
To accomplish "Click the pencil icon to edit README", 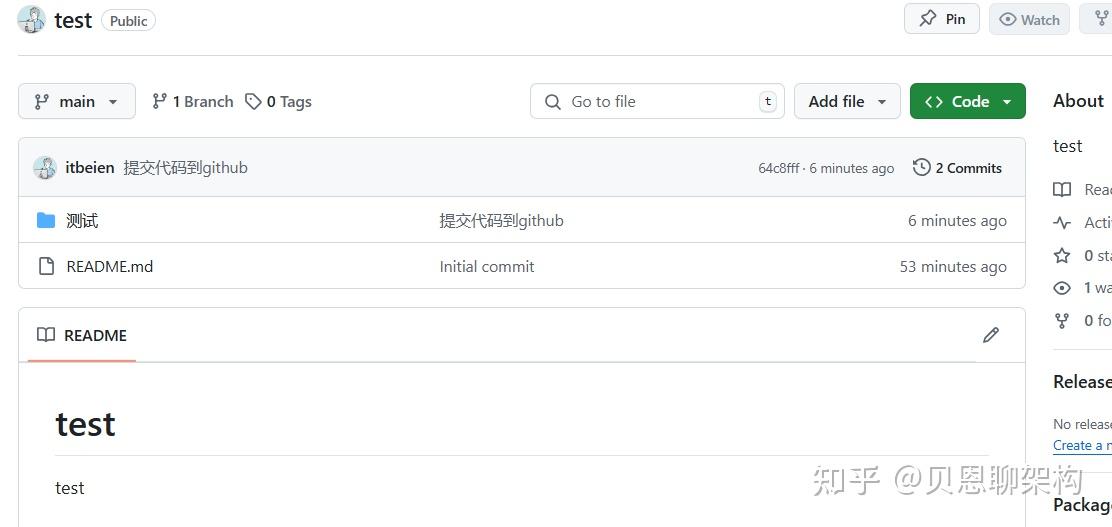I will (990, 335).
